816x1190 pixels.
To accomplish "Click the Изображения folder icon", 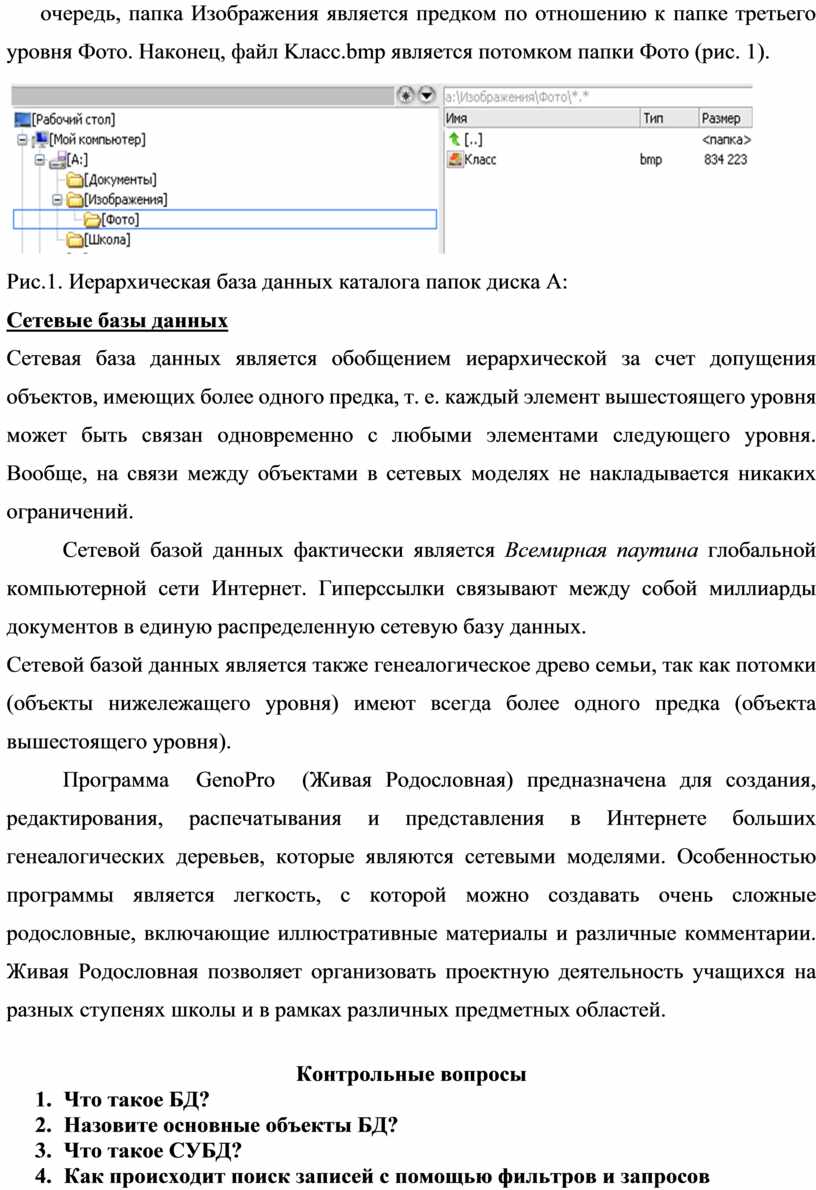I will (x=74, y=199).
